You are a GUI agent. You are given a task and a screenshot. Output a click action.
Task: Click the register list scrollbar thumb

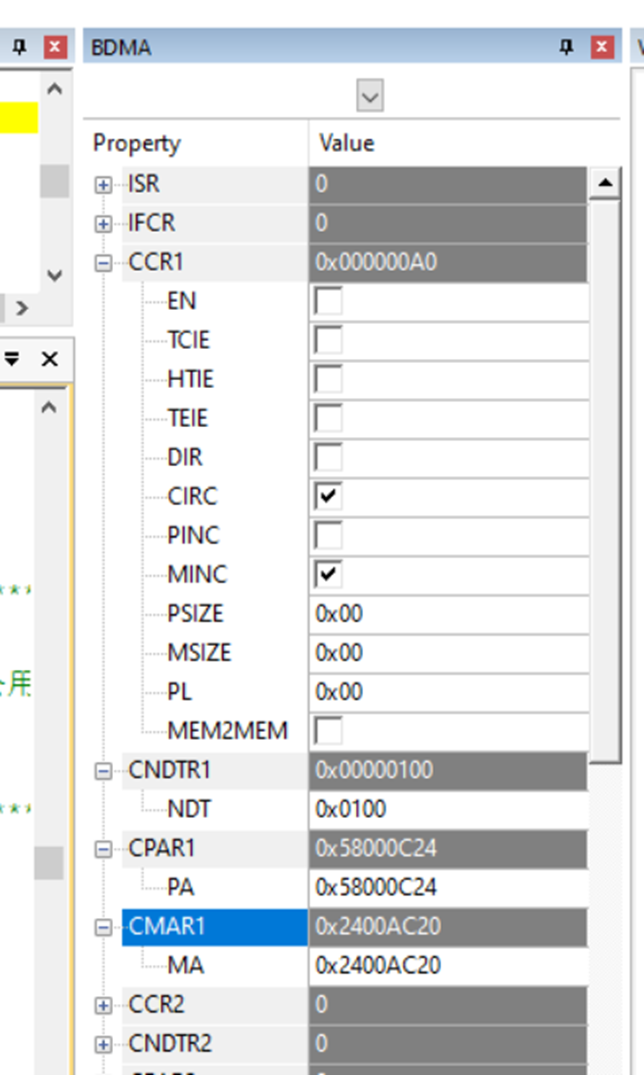click(605, 481)
